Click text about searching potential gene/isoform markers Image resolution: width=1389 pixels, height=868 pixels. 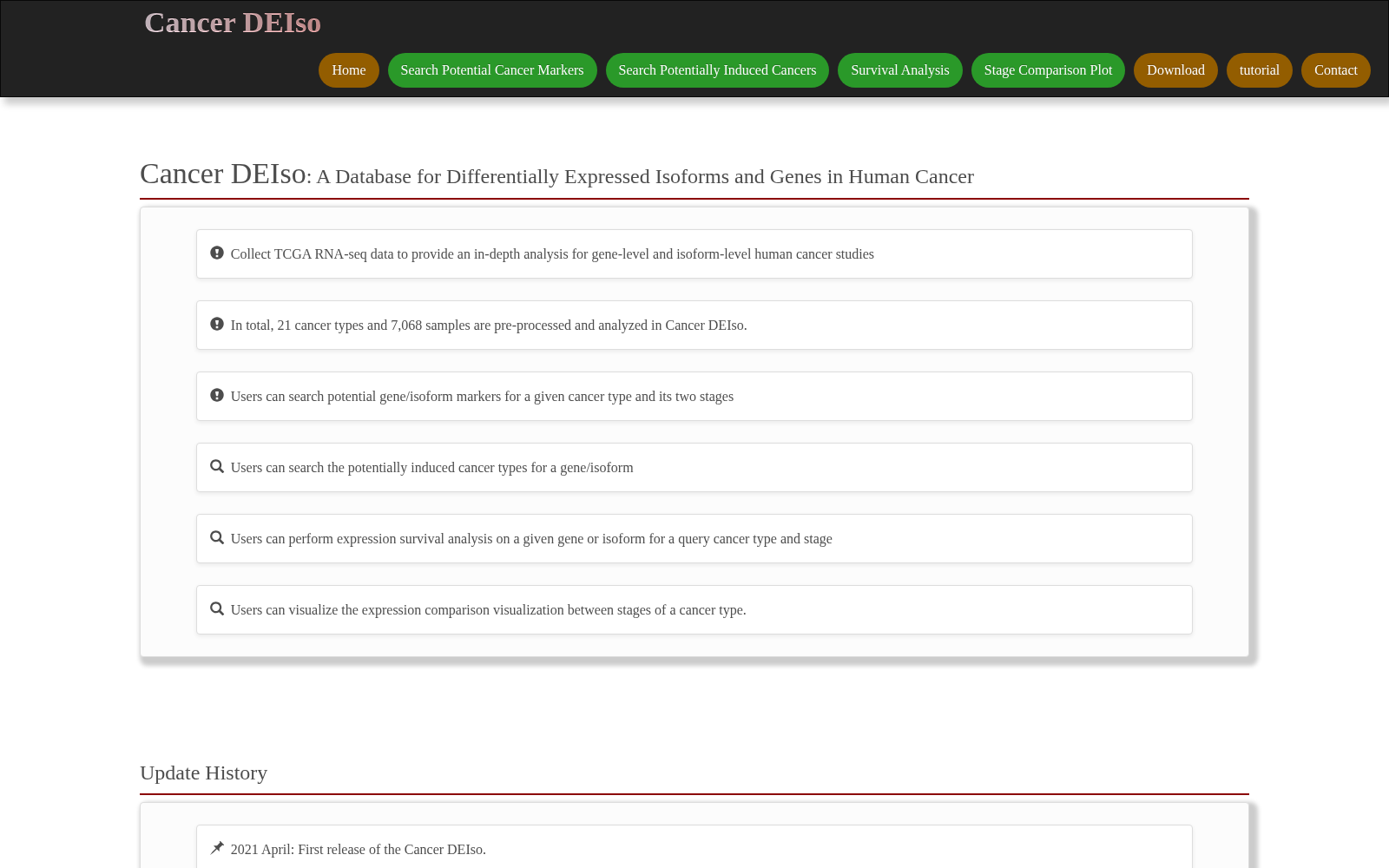click(x=482, y=397)
